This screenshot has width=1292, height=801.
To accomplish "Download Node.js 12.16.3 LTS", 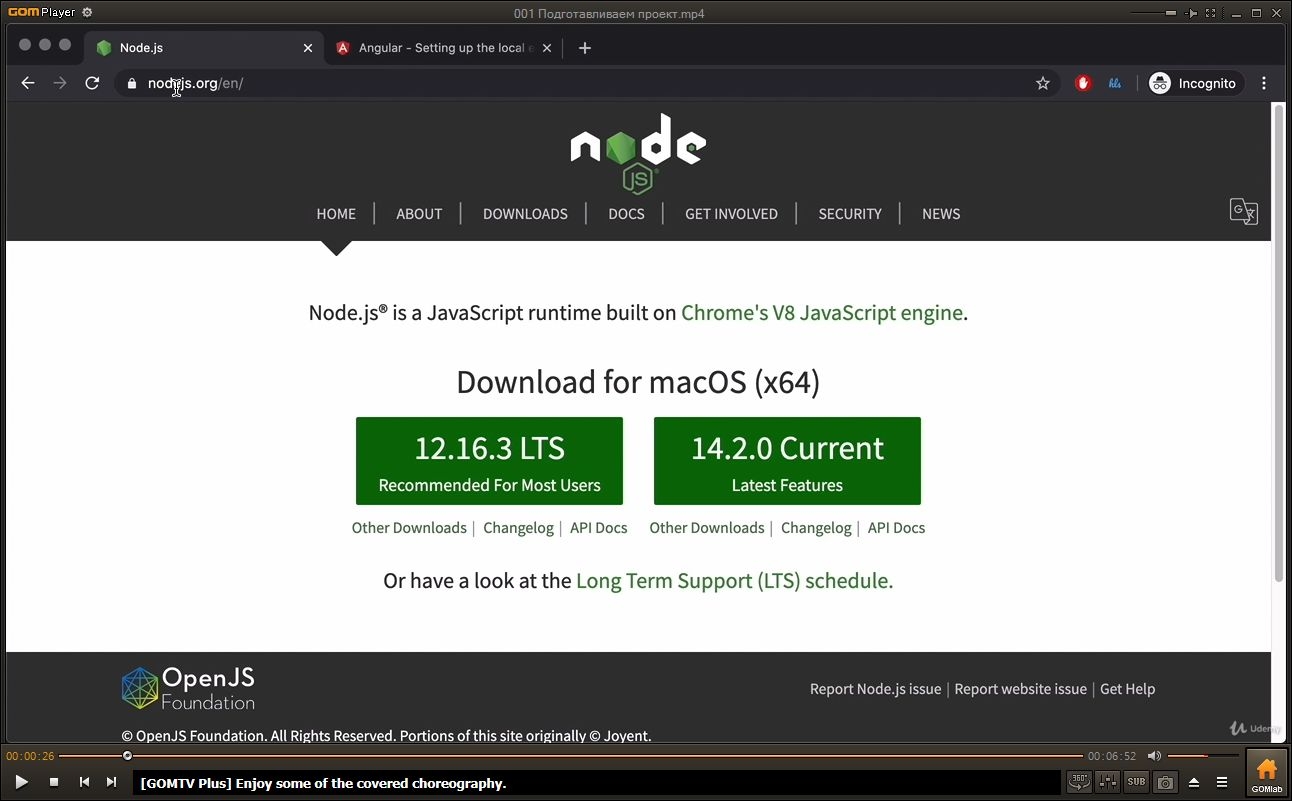I will 489,461.
